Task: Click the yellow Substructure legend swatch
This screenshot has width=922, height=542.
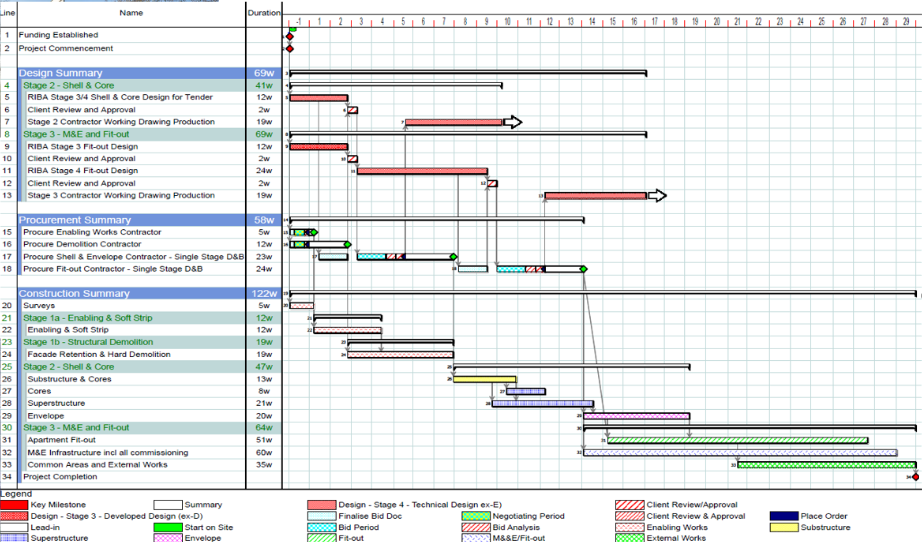Action: [x=784, y=528]
